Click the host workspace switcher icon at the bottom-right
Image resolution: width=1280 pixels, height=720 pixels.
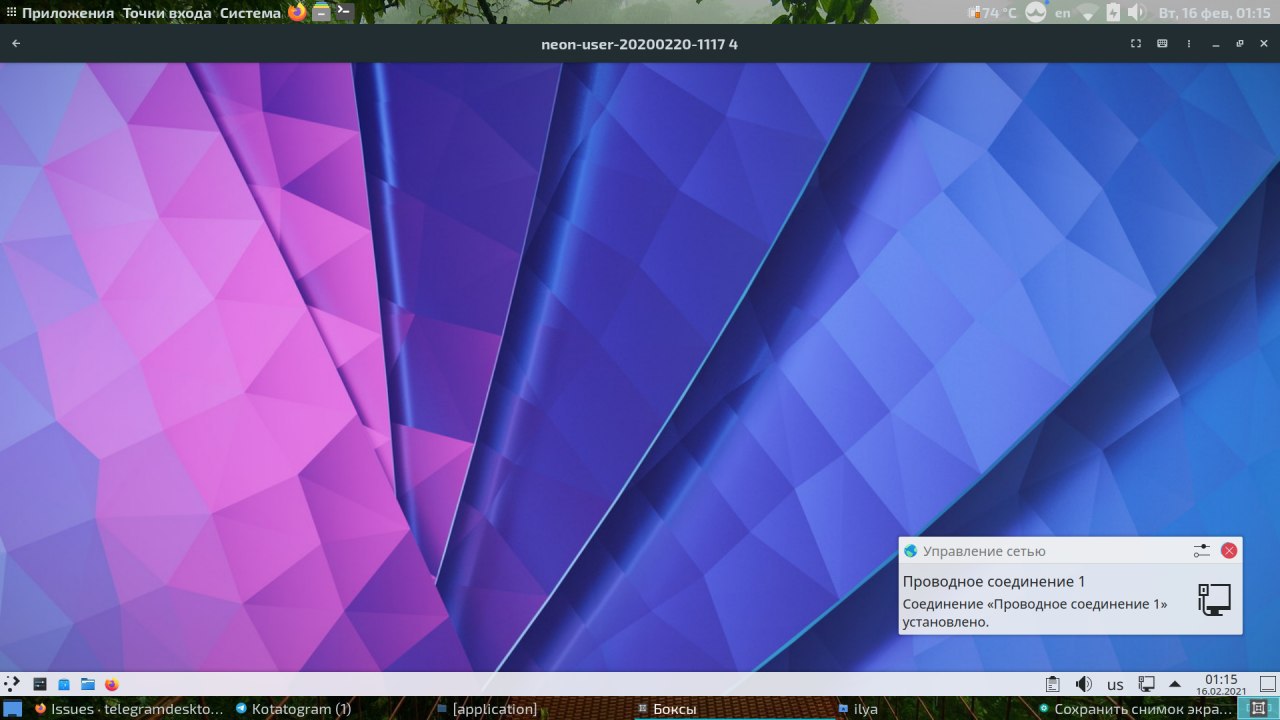click(x=1258, y=709)
